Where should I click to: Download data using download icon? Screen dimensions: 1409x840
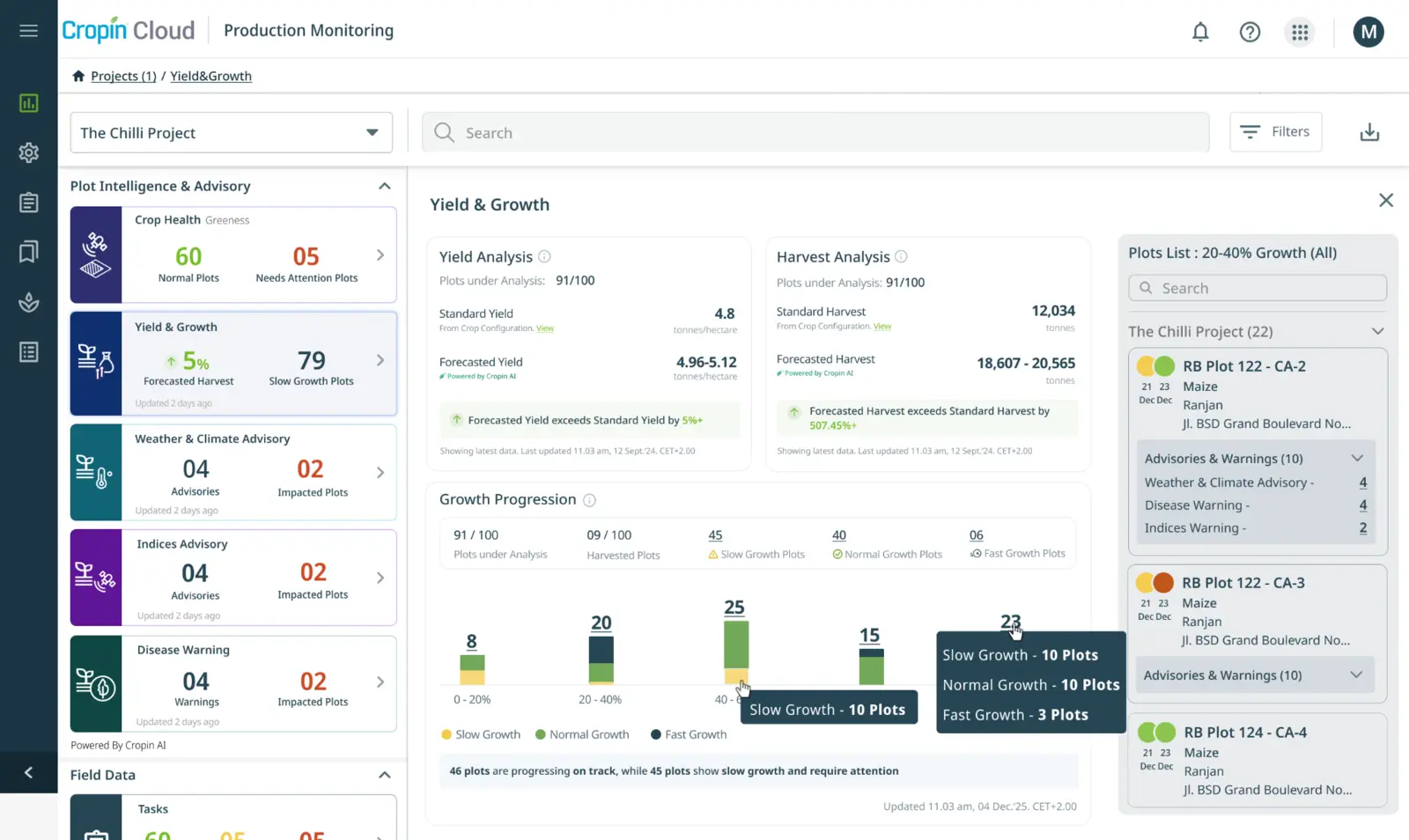[1369, 132]
